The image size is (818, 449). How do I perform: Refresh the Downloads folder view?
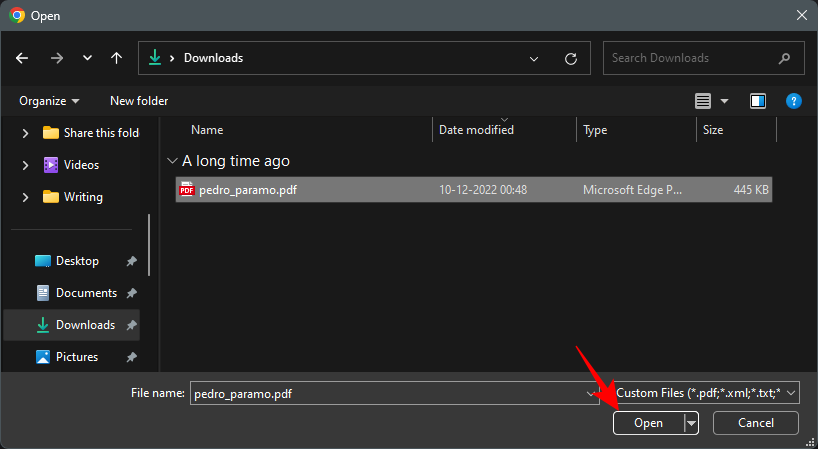coord(571,58)
